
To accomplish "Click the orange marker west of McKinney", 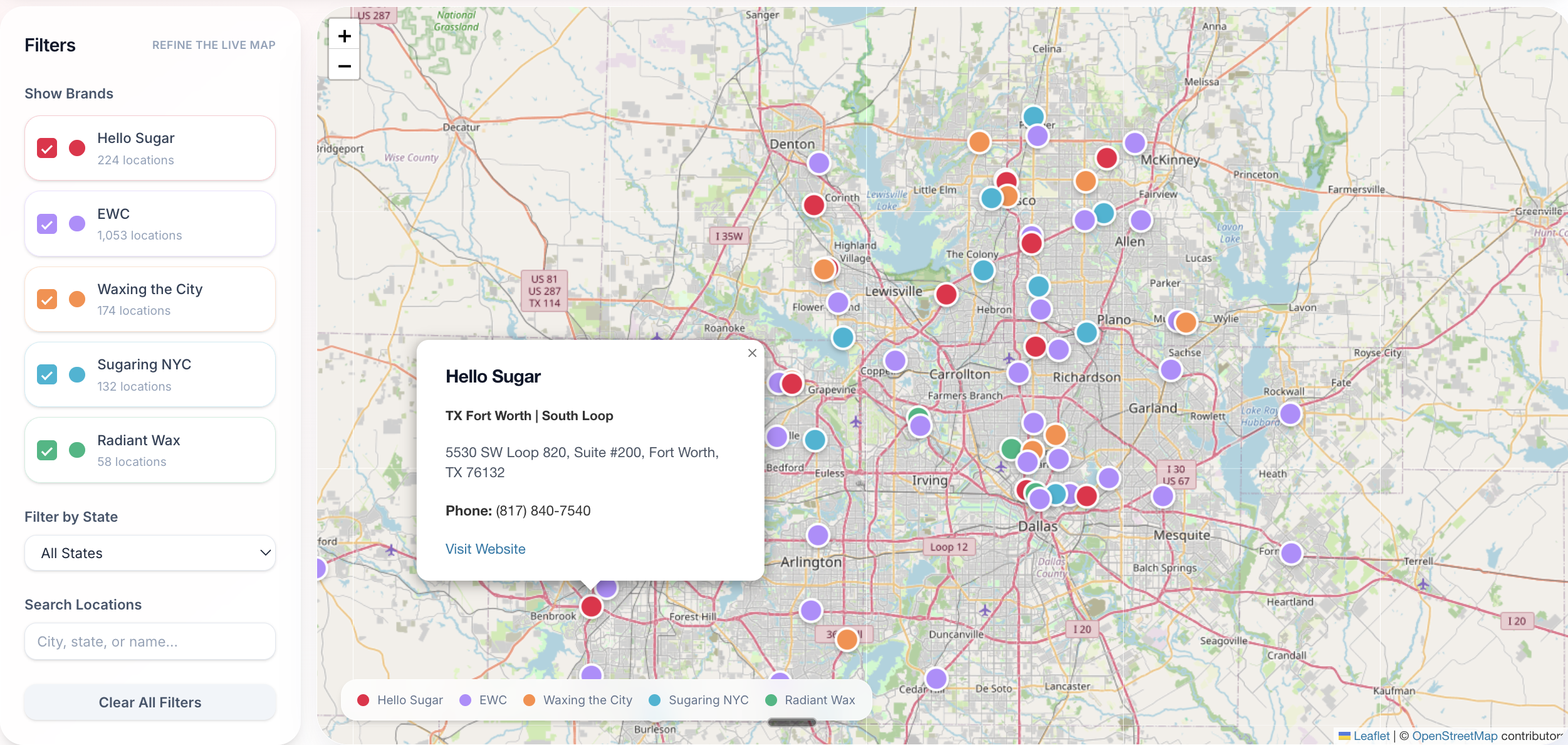I will click(x=1085, y=181).
